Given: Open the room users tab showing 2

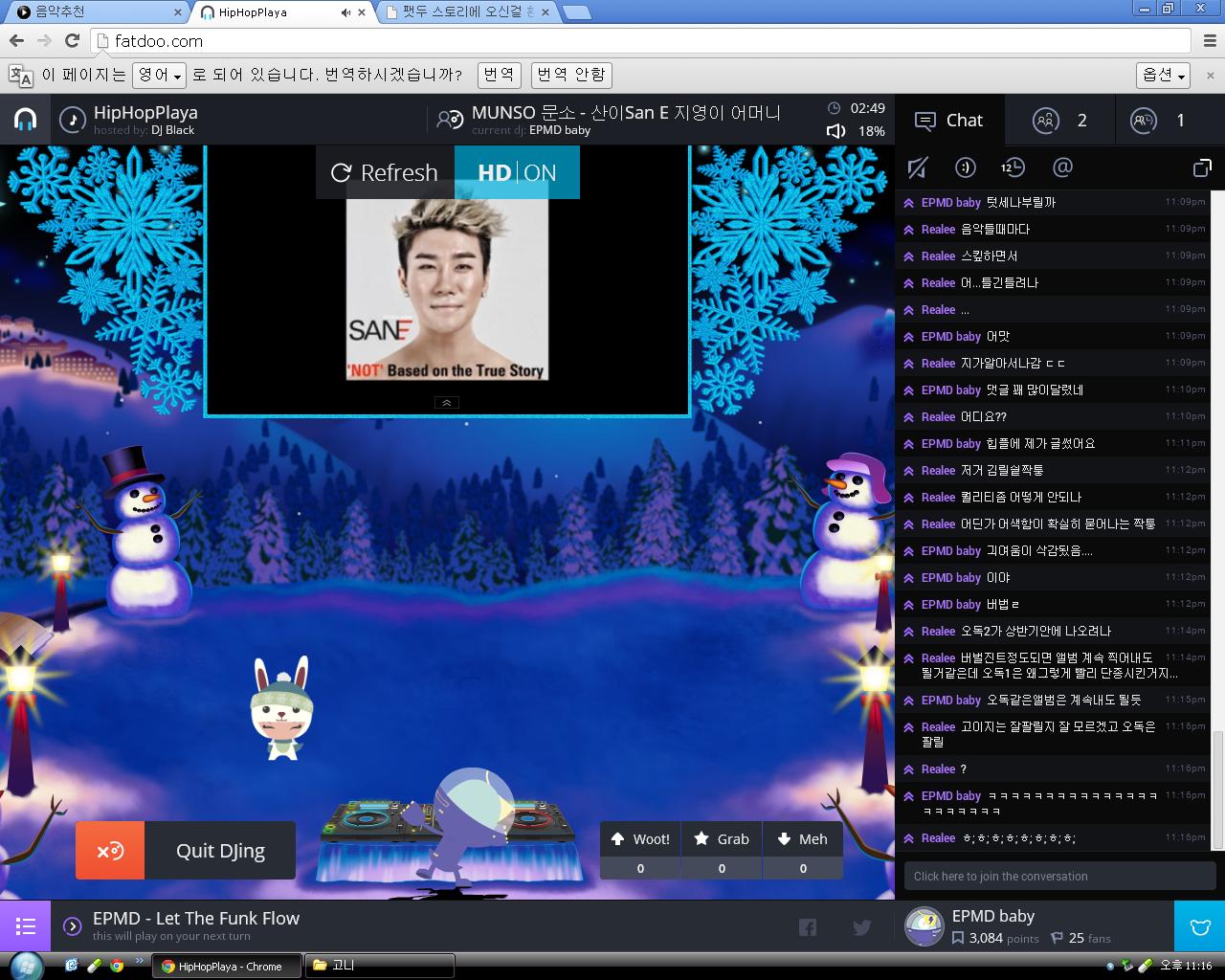Looking at the screenshot, I should pyautogui.click(x=1059, y=121).
